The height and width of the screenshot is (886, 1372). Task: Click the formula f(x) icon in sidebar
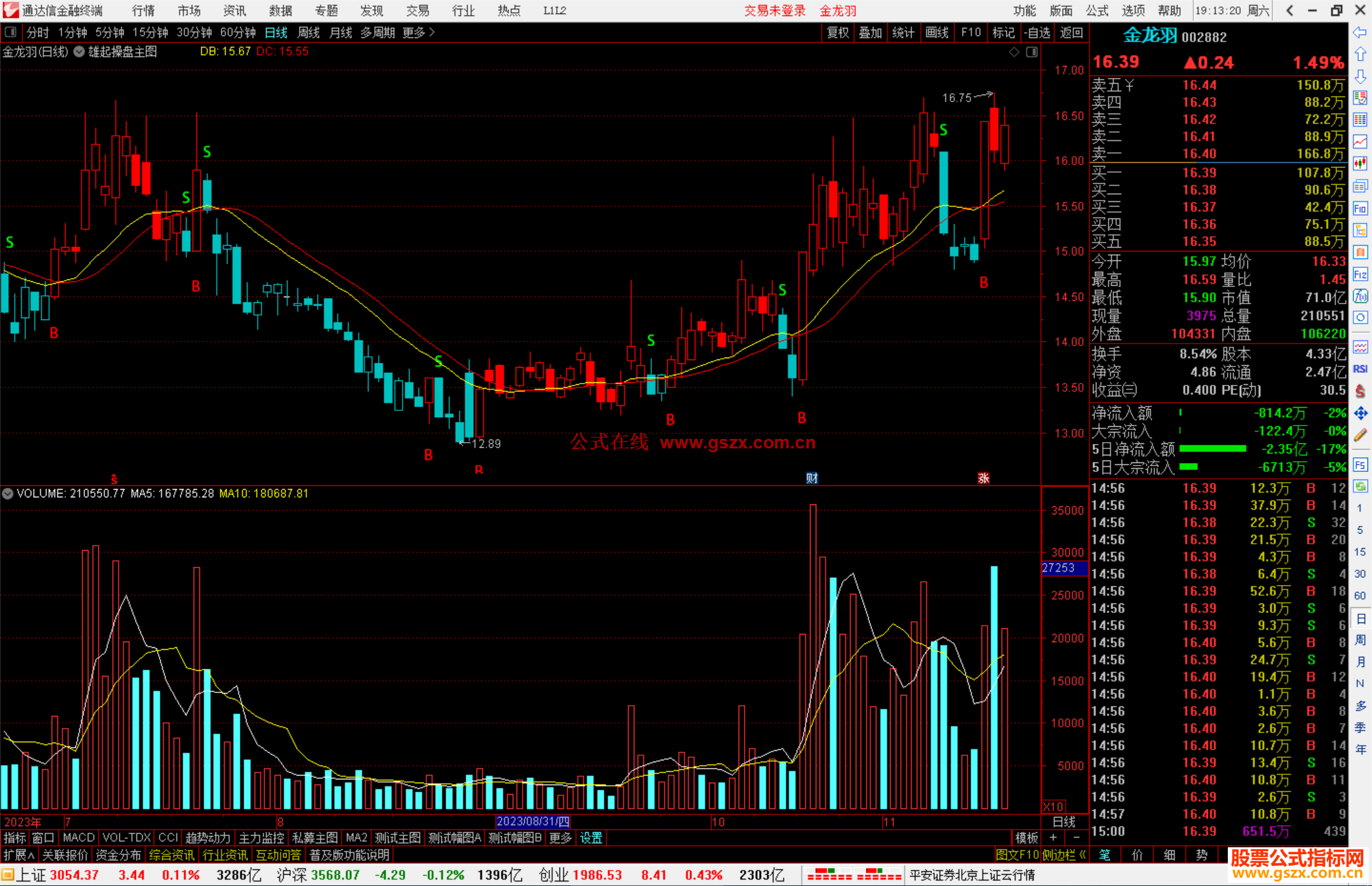pyautogui.click(x=1360, y=296)
